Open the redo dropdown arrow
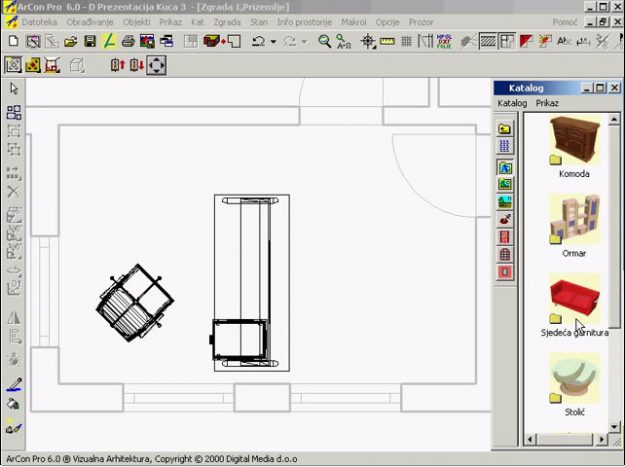 [x=303, y=42]
